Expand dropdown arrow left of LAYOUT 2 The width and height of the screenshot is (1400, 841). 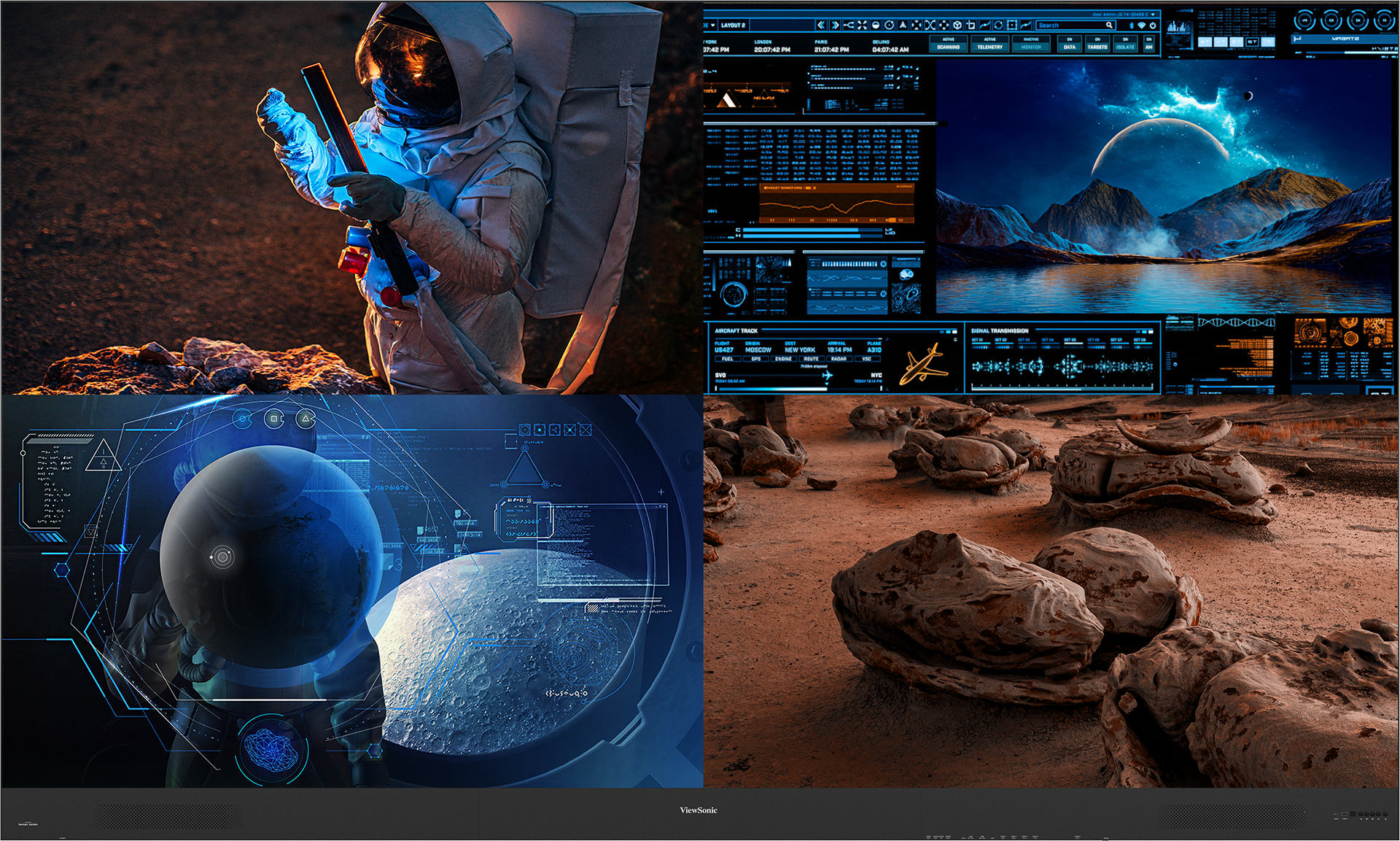coord(712,25)
